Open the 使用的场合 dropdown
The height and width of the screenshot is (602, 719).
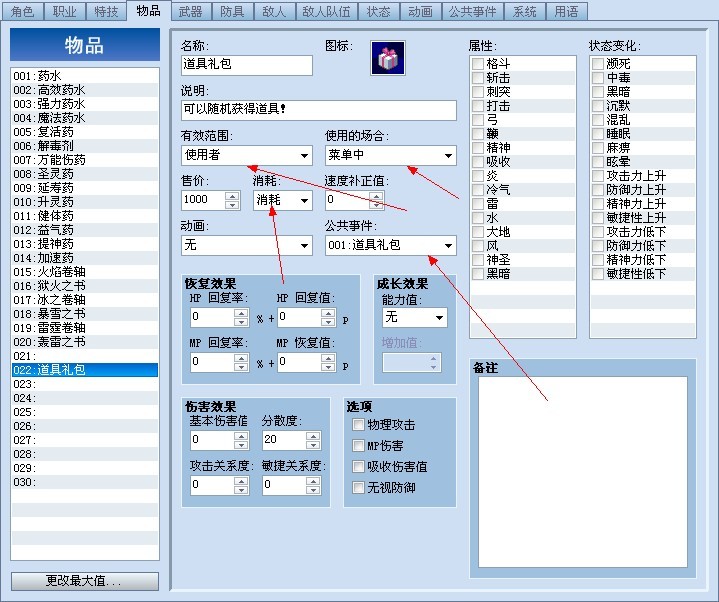pyautogui.click(x=391, y=155)
